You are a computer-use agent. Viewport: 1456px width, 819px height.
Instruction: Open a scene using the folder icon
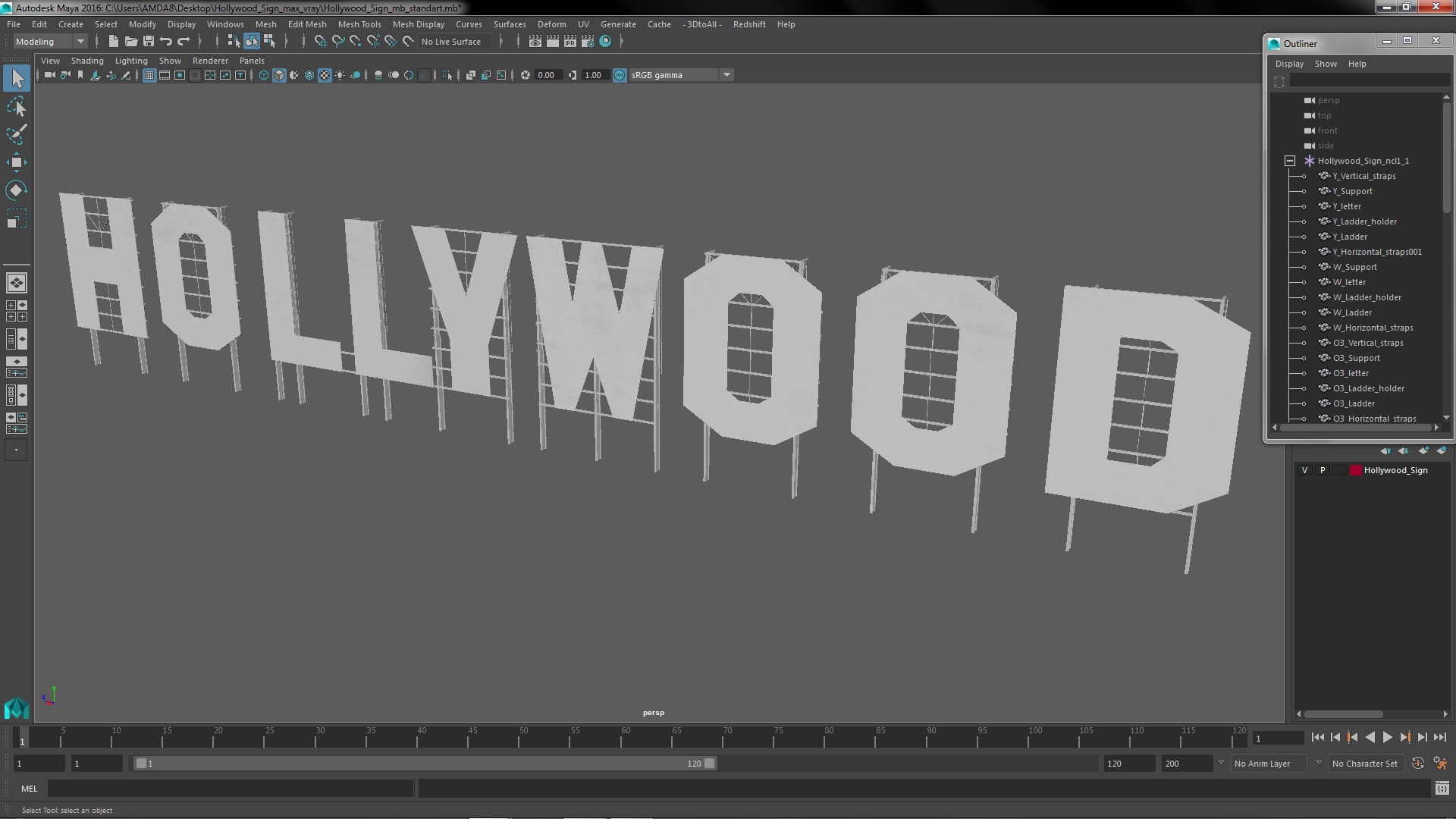click(130, 42)
